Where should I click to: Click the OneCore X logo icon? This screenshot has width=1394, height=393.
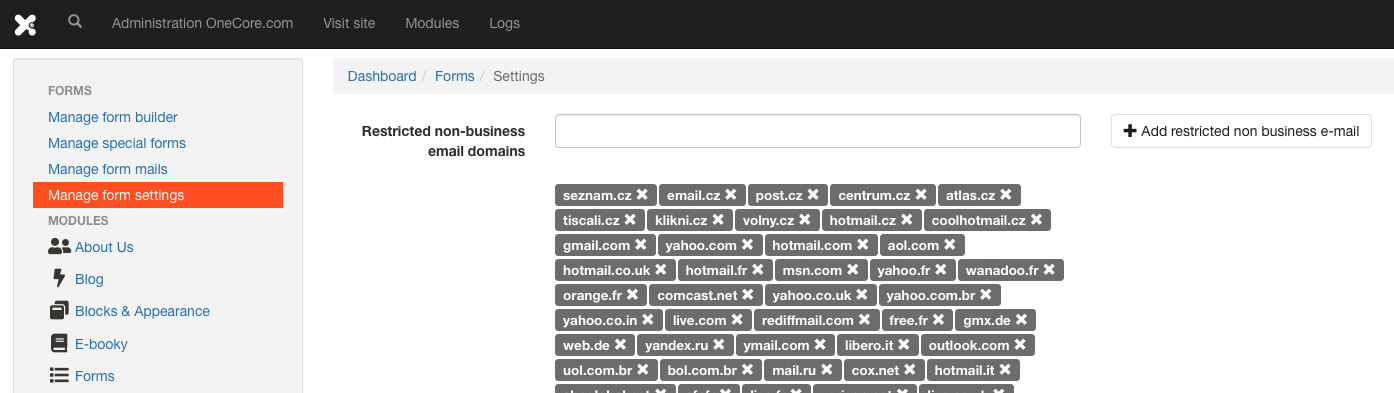click(x=25, y=24)
